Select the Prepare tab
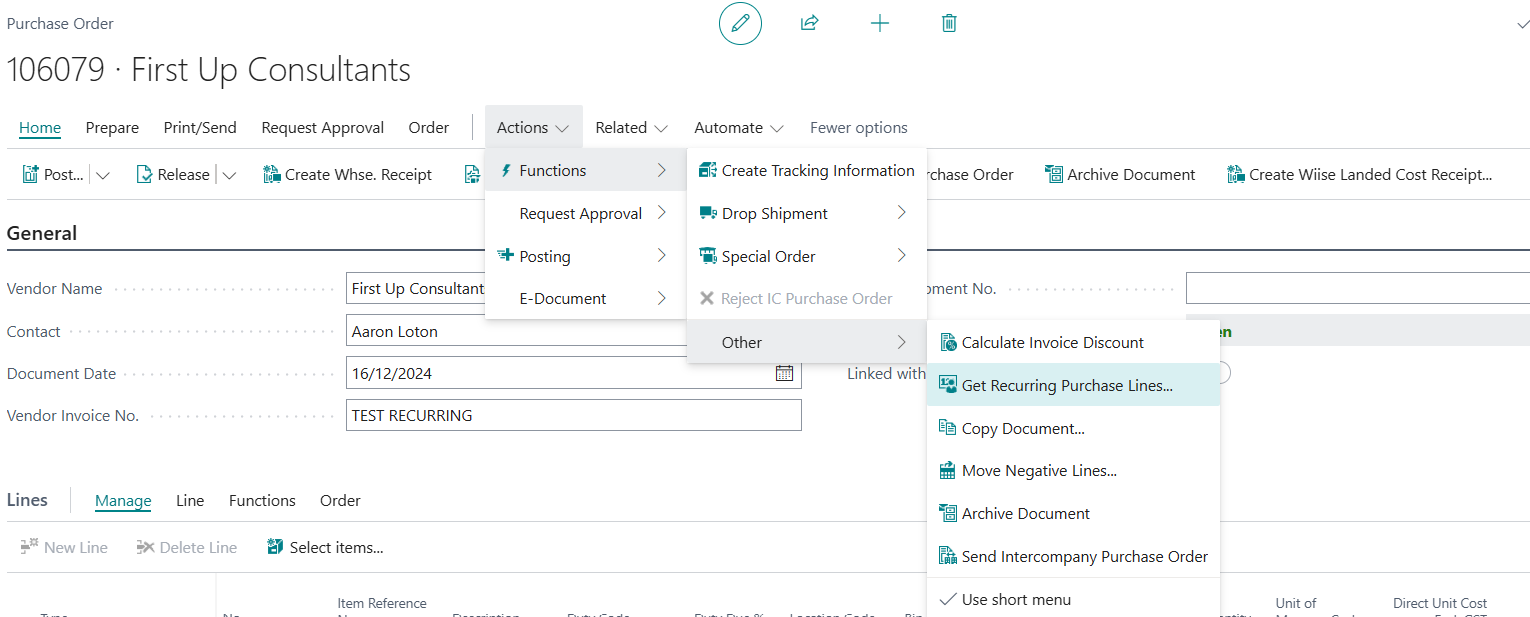Image resolution: width=1530 pixels, height=617 pixels. (112, 127)
